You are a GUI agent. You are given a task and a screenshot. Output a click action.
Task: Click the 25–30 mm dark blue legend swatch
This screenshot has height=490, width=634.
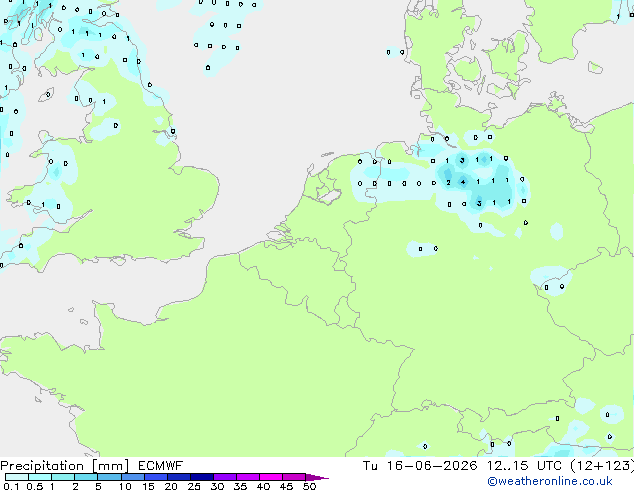(202, 477)
